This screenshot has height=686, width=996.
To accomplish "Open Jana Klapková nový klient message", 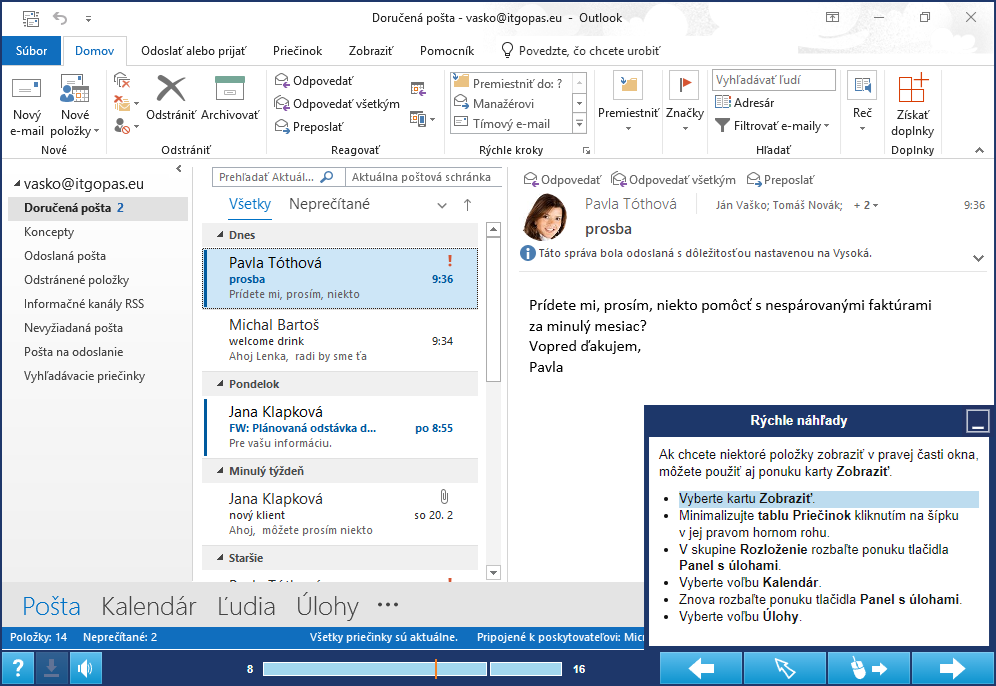I will pos(340,514).
